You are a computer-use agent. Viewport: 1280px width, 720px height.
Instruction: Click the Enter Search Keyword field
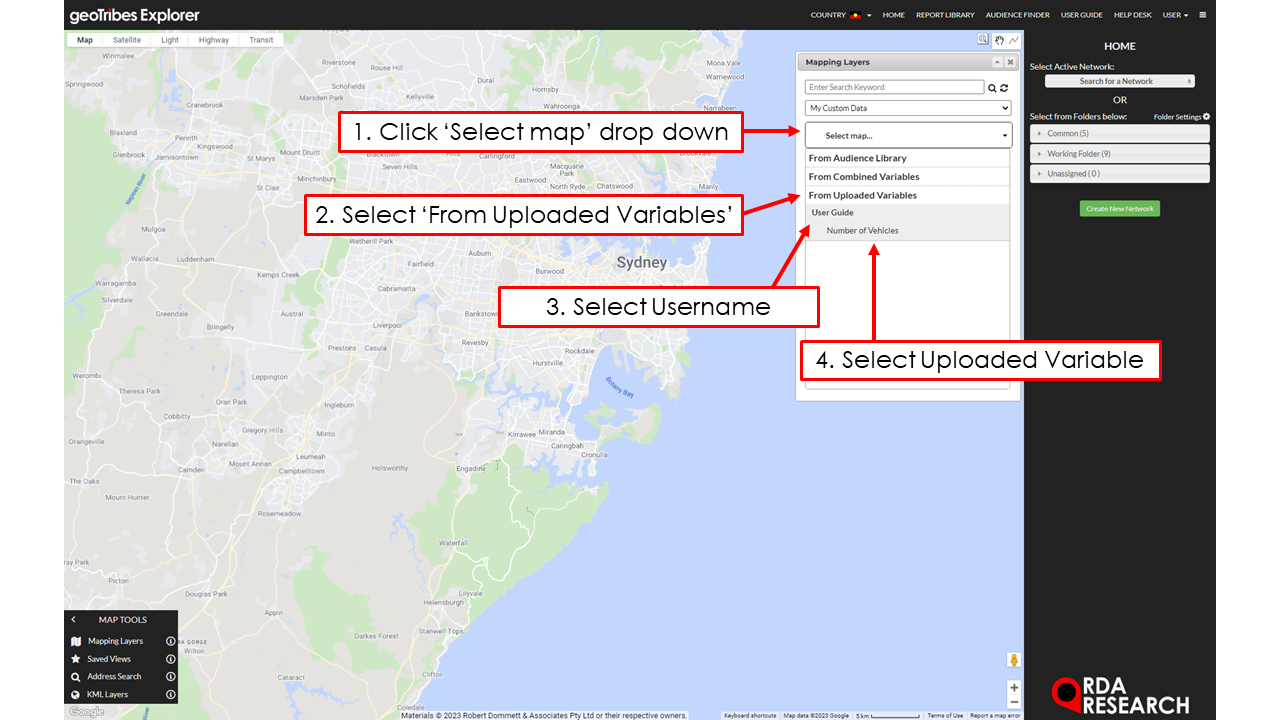click(x=895, y=88)
